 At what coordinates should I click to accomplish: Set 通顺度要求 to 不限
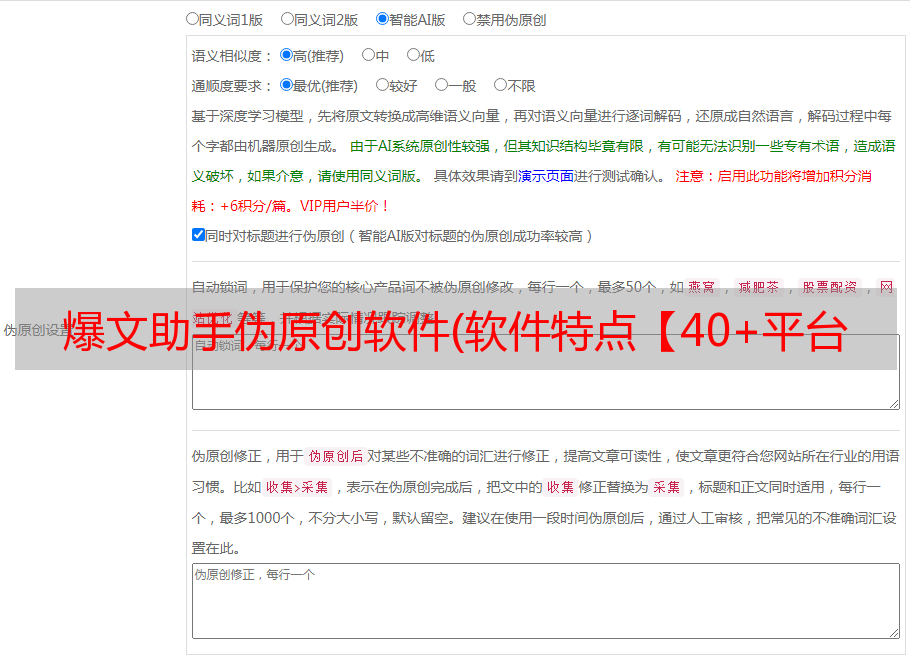(500, 85)
